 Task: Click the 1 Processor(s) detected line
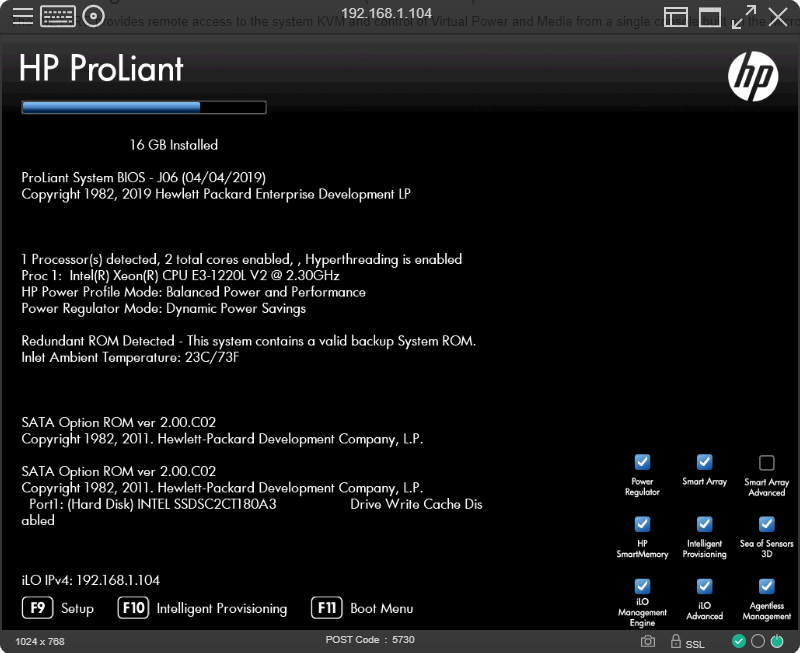tap(241, 259)
